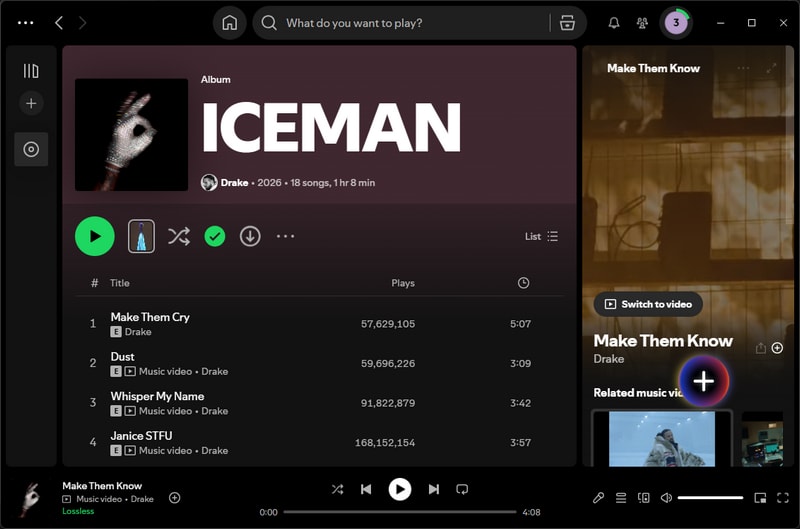
Task: Open the profile avatar menu
Action: (x=676, y=22)
